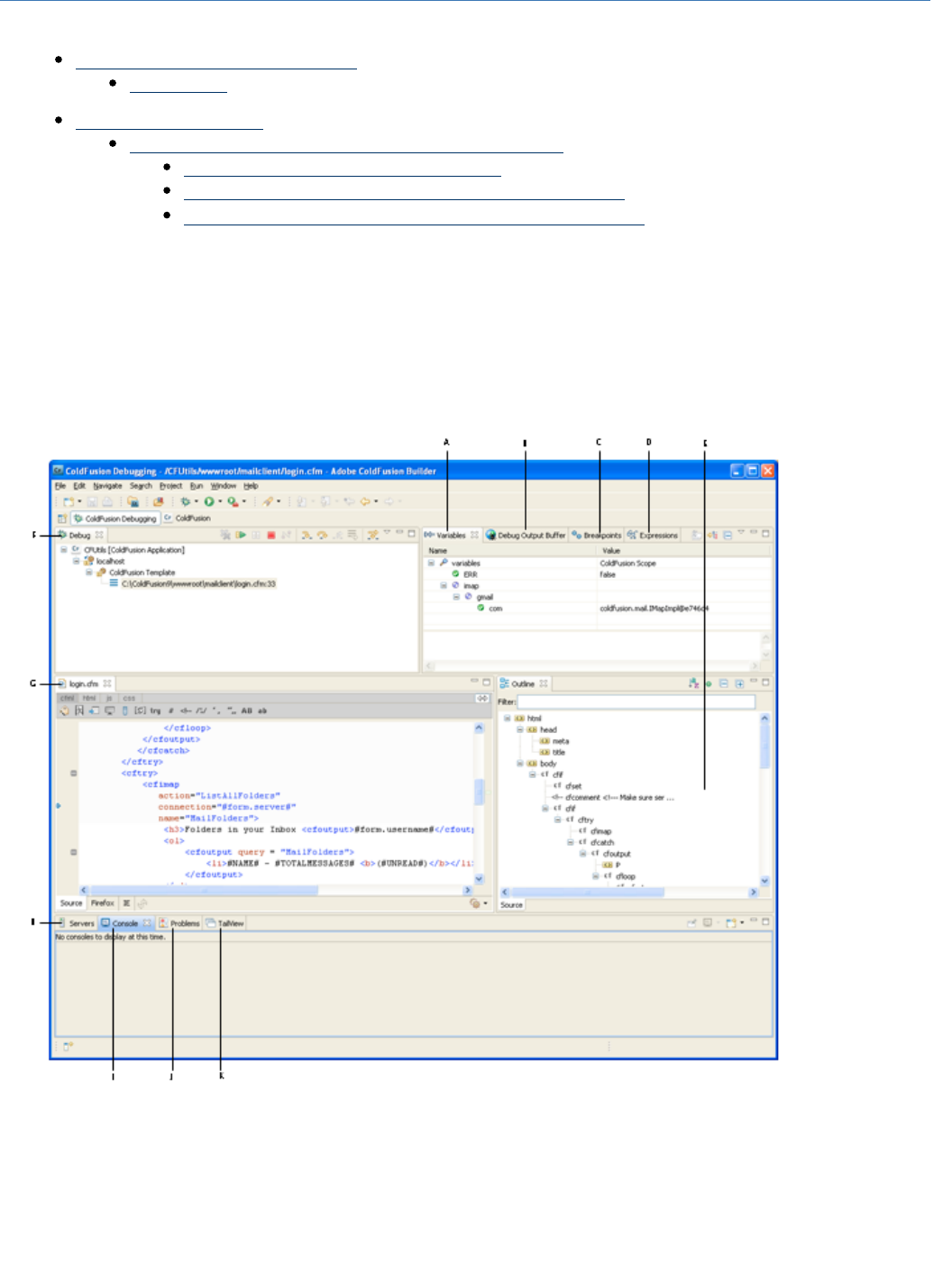952x1265 pixels.
Task: Click the Open Console icon in Console toolbar
Action: (x=730, y=922)
